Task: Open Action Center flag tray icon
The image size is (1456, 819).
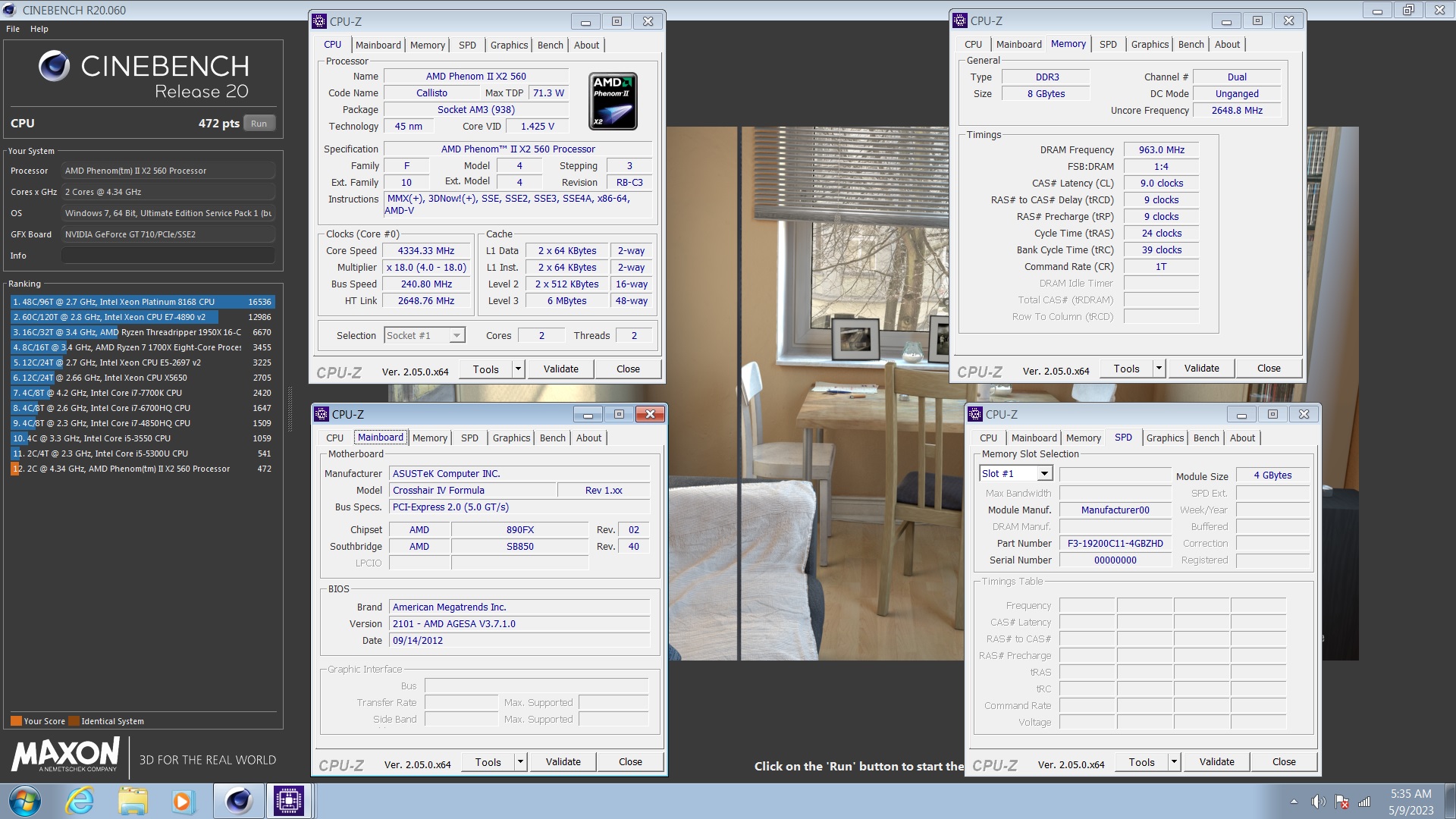Action: pos(1341,802)
